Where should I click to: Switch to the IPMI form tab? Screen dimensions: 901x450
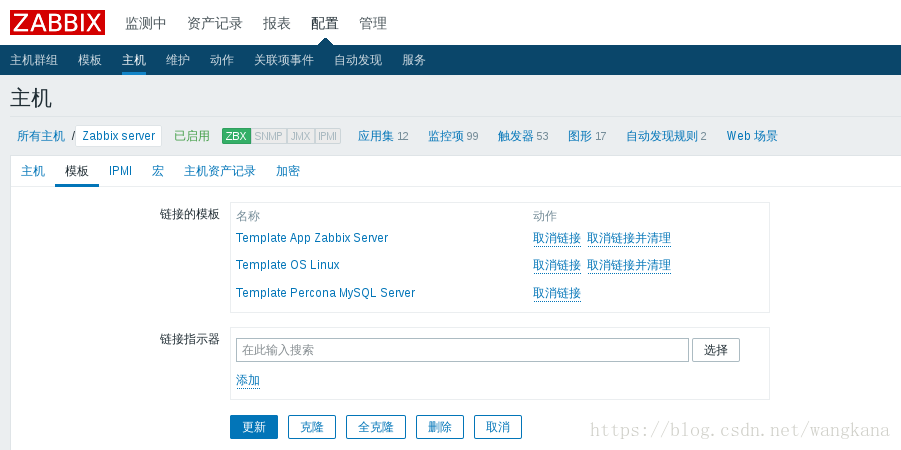(x=121, y=171)
